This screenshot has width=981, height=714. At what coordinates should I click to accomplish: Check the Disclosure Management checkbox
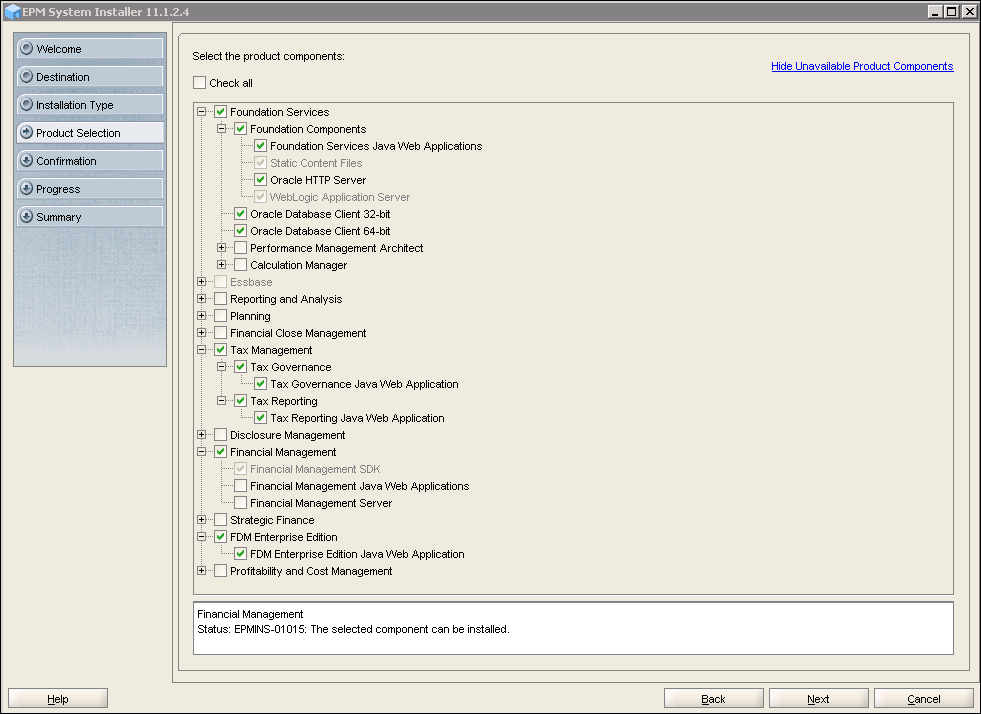(x=220, y=434)
